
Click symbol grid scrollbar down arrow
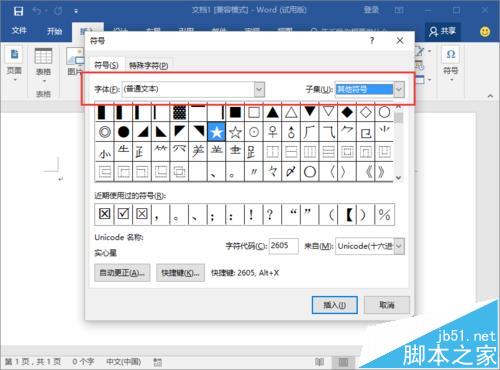pos(398,178)
